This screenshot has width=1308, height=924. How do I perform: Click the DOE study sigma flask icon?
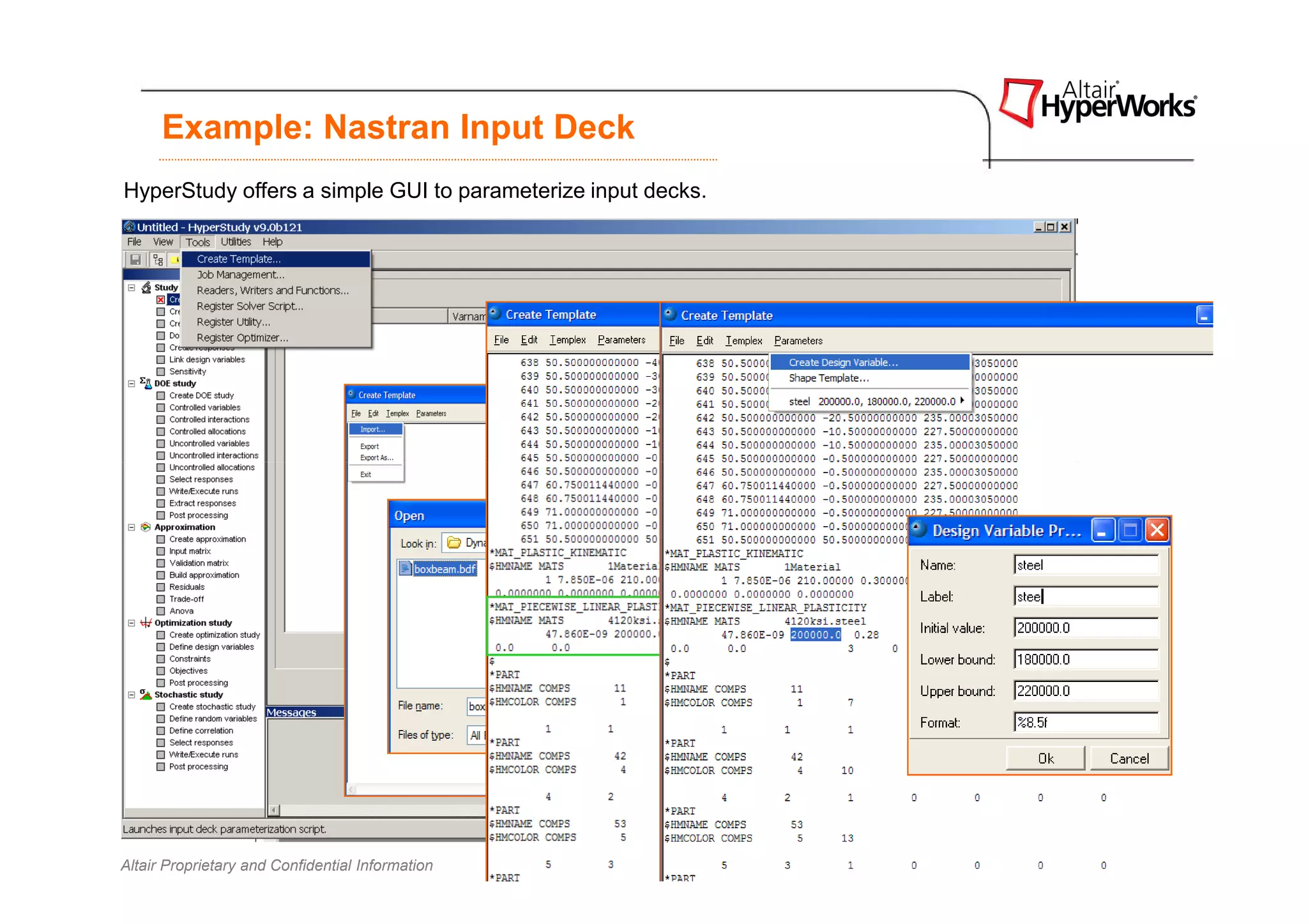point(146,383)
